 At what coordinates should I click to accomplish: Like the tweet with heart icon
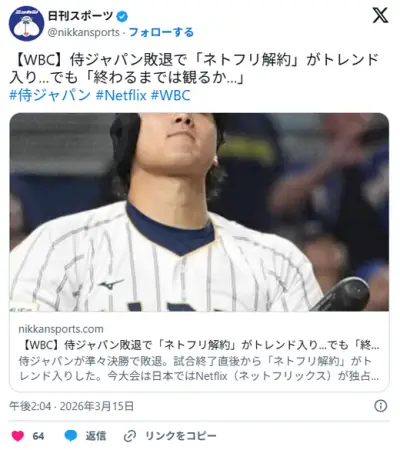tap(18, 436)
